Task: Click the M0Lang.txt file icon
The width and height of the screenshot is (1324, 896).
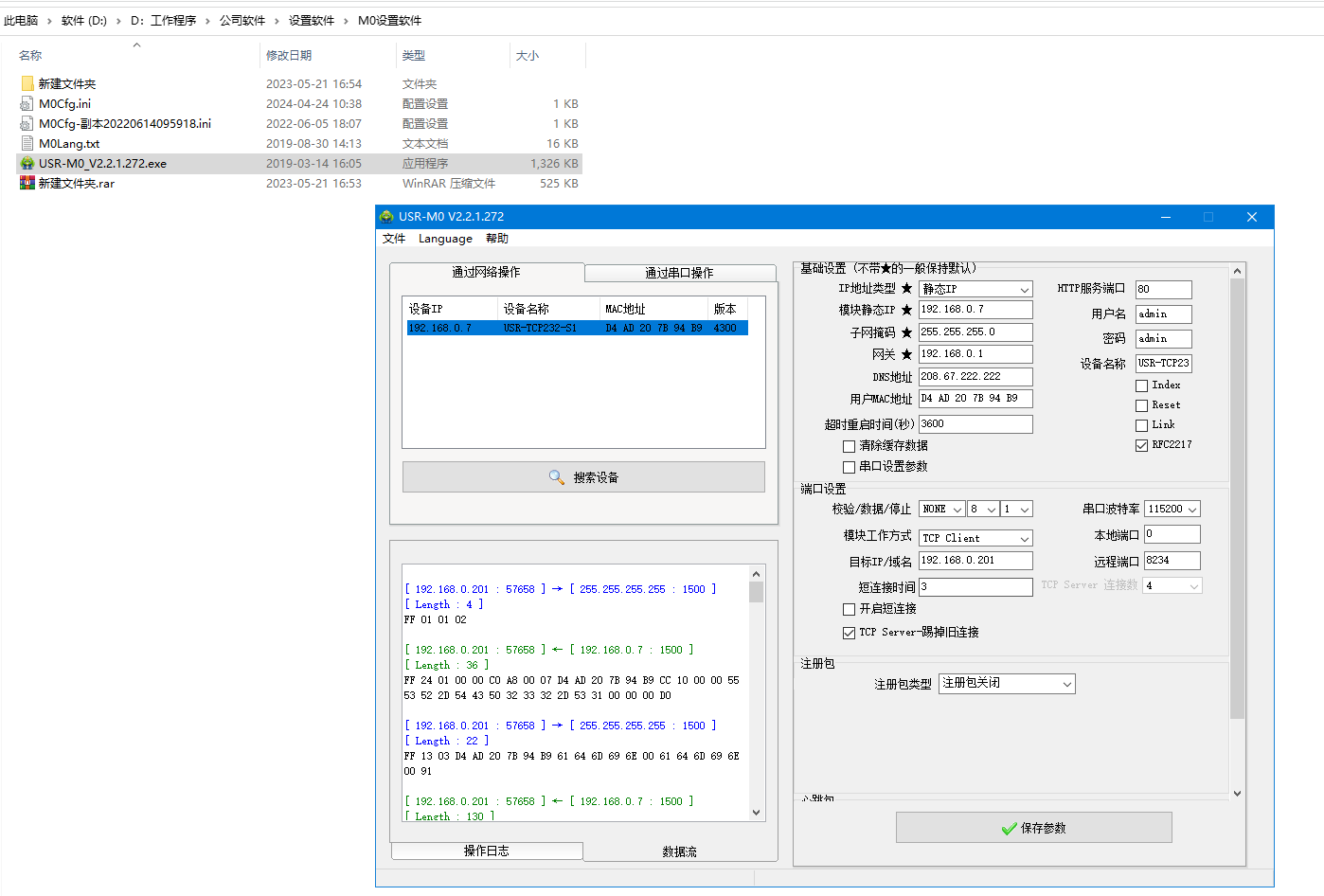Action: [27, 144]
